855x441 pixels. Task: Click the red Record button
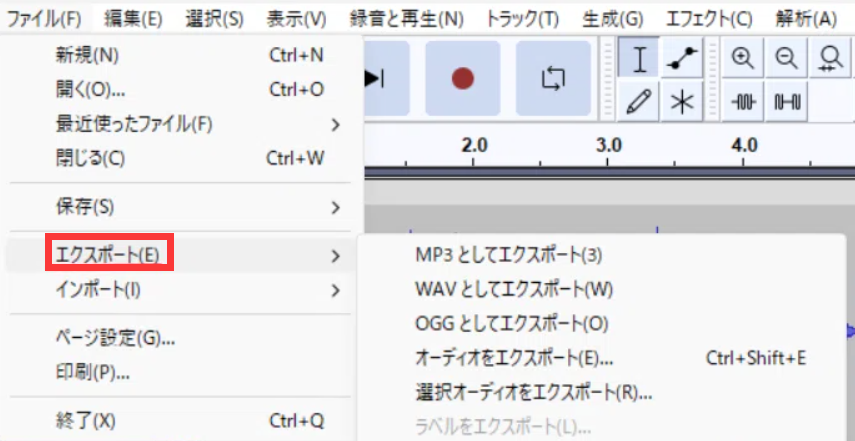pos(462,79)
